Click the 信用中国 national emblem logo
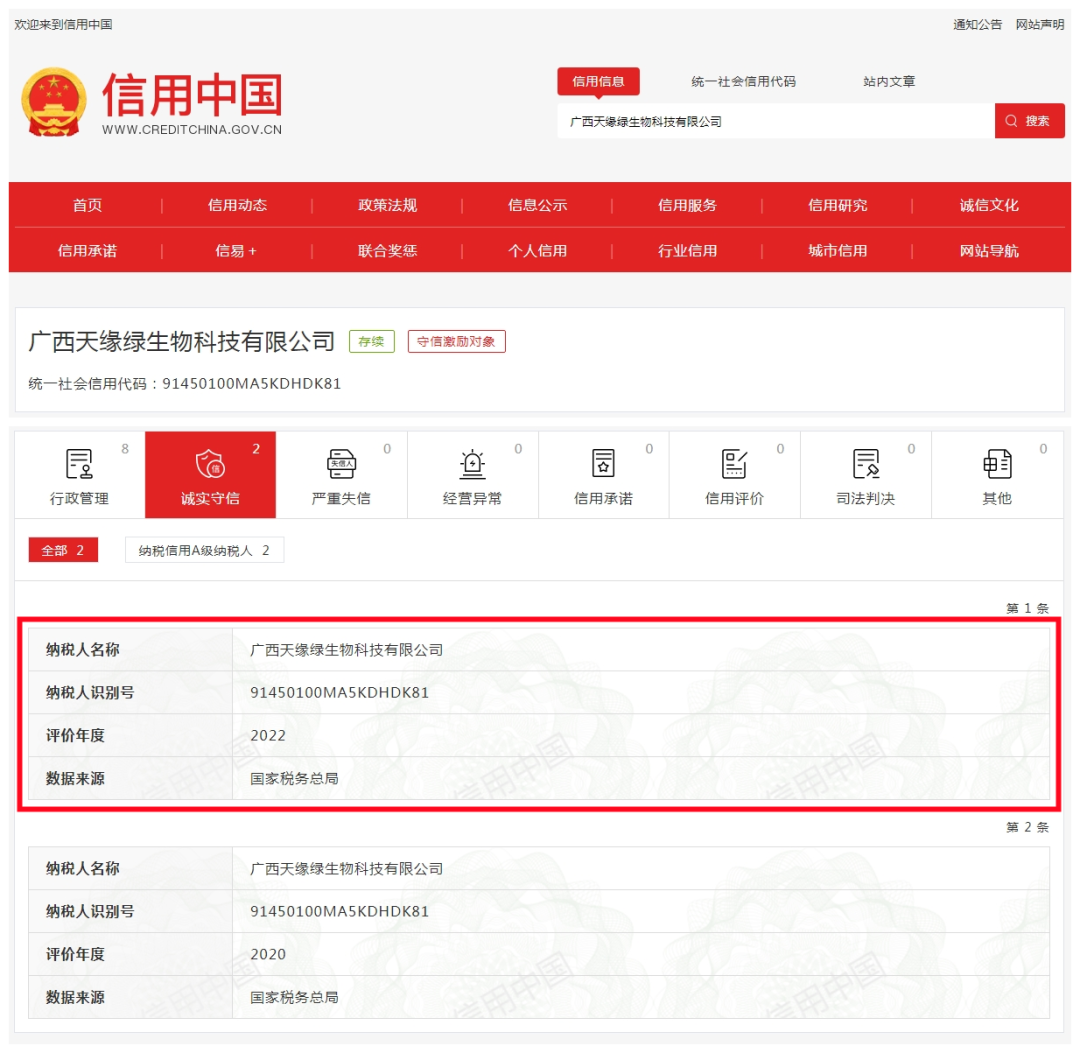Image resolution: width=1080 pixels, height=1053 pixels. click(x=54, y=102)
